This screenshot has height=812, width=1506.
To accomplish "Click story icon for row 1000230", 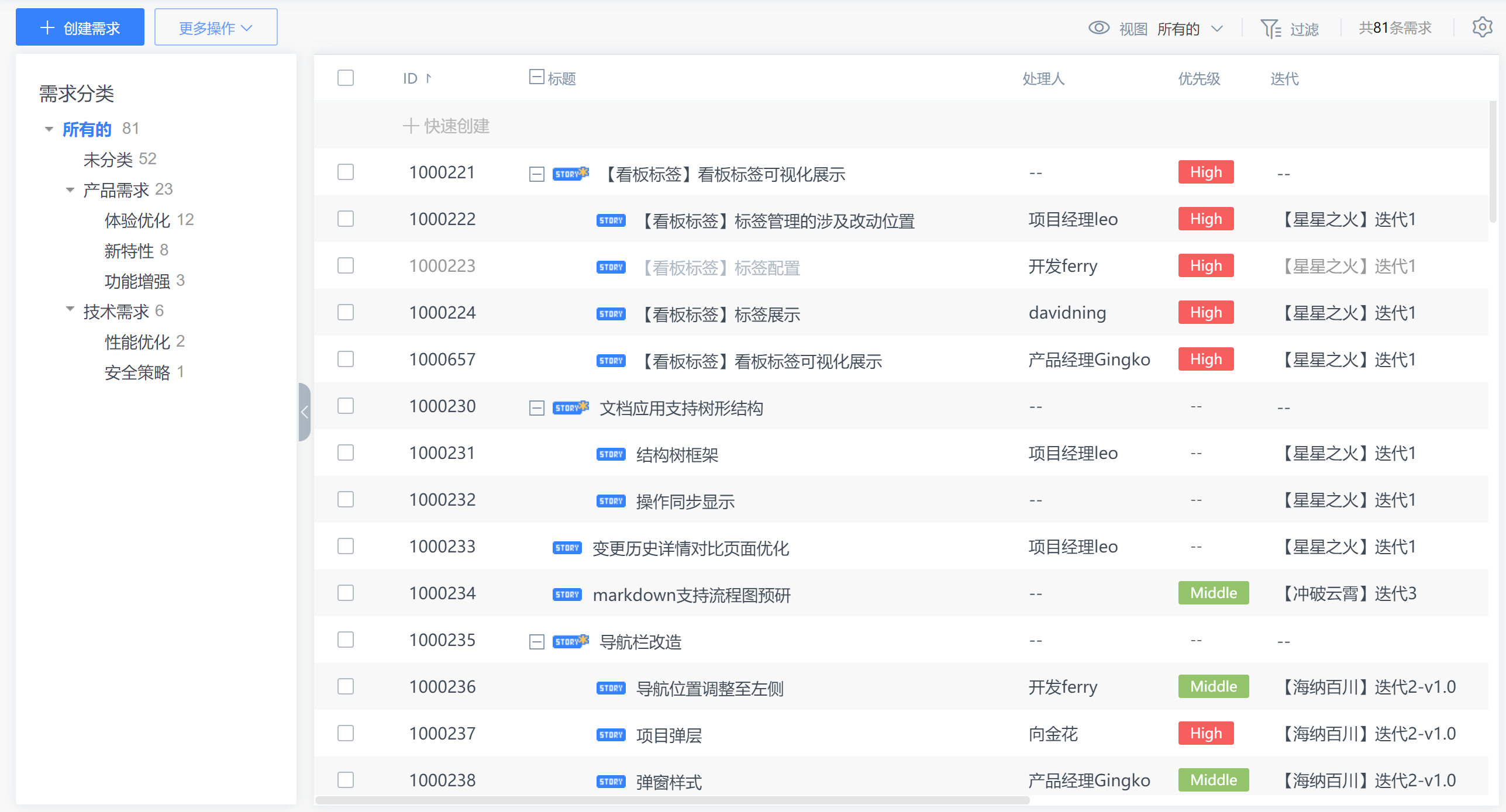I will [x=570, y=407].
